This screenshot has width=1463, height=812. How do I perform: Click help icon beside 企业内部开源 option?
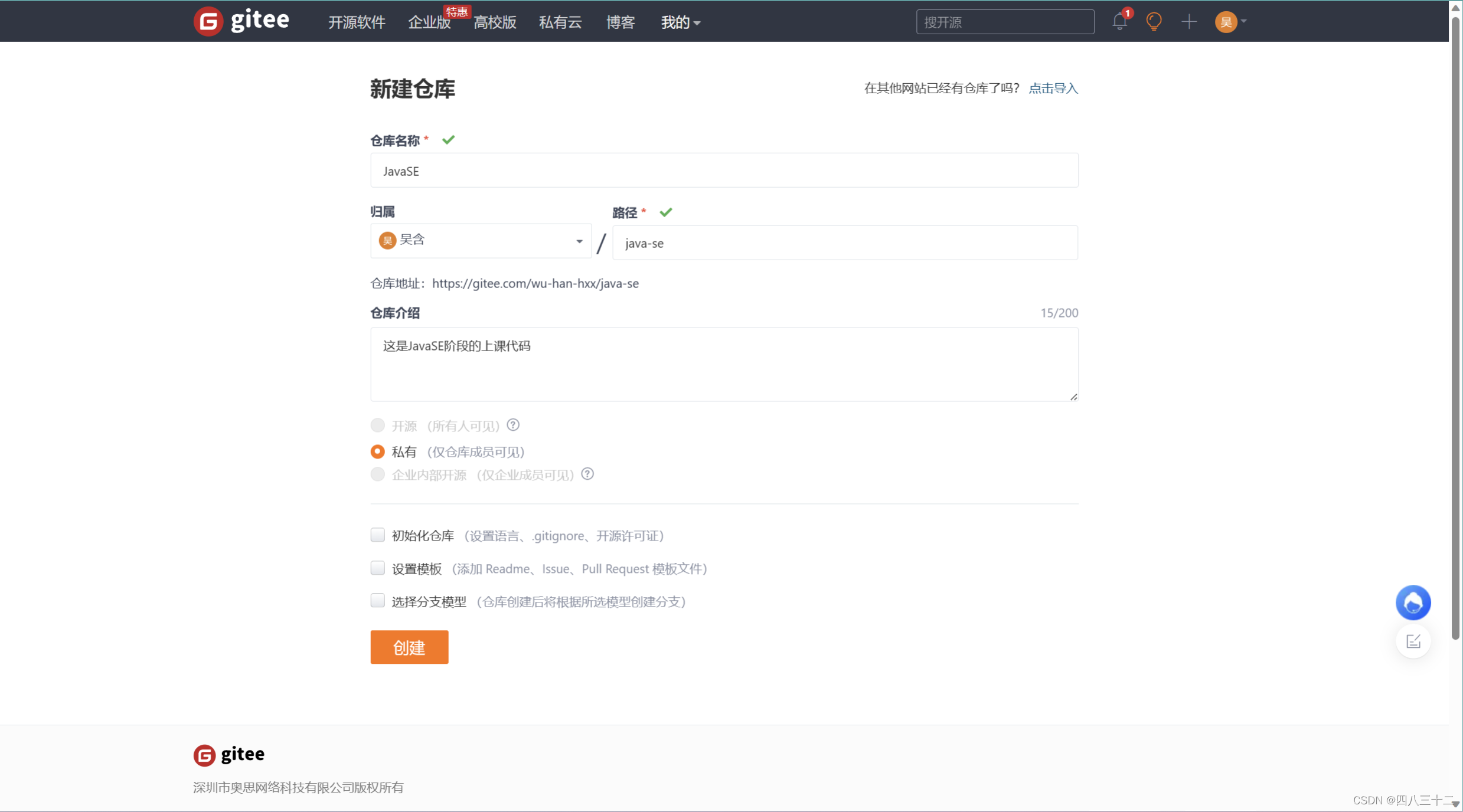coord(587,474)
